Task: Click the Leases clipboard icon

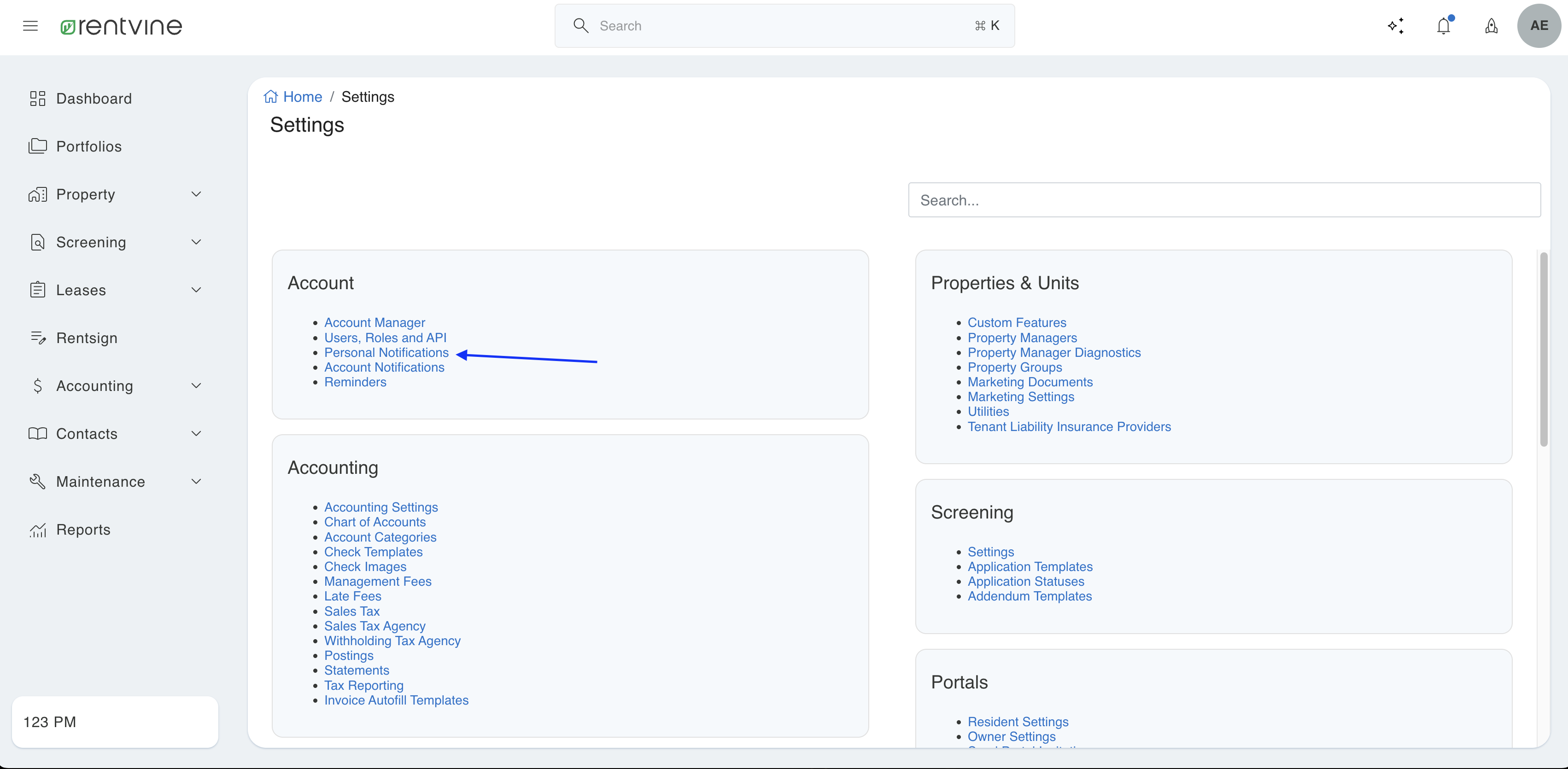Action: pos(38,290)
